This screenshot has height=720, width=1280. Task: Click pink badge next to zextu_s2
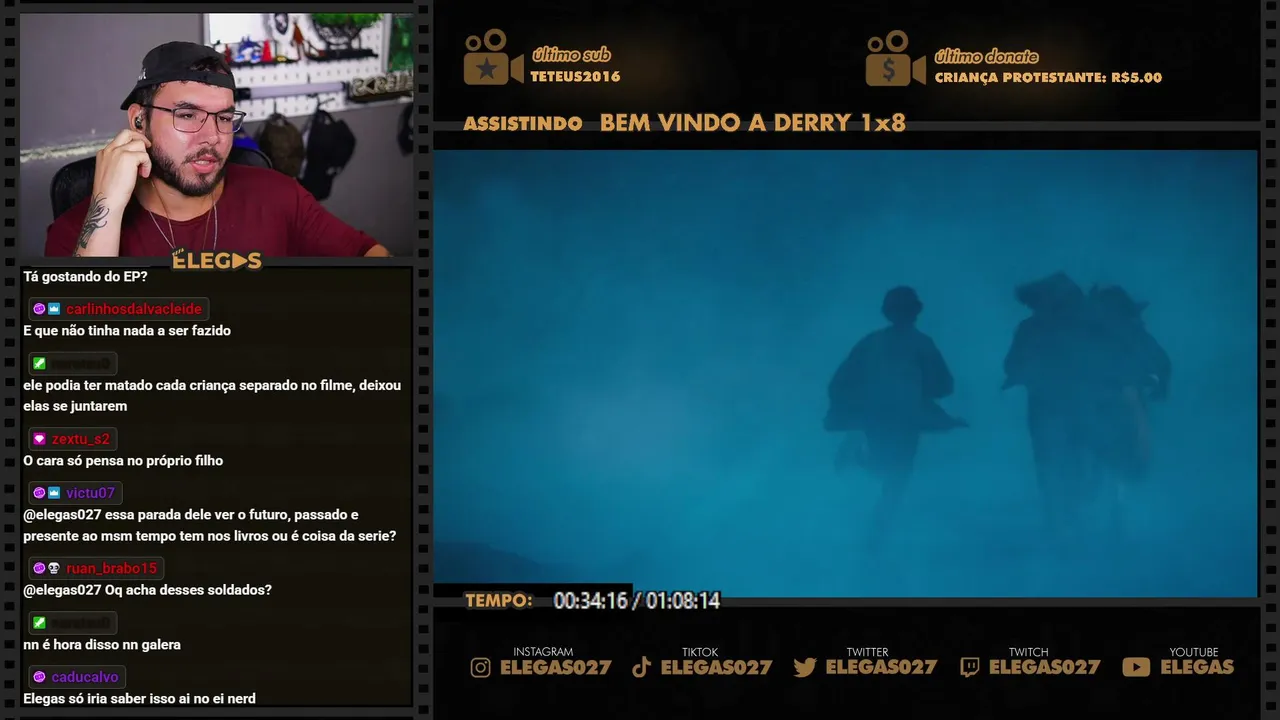click(x=39, y=439)
